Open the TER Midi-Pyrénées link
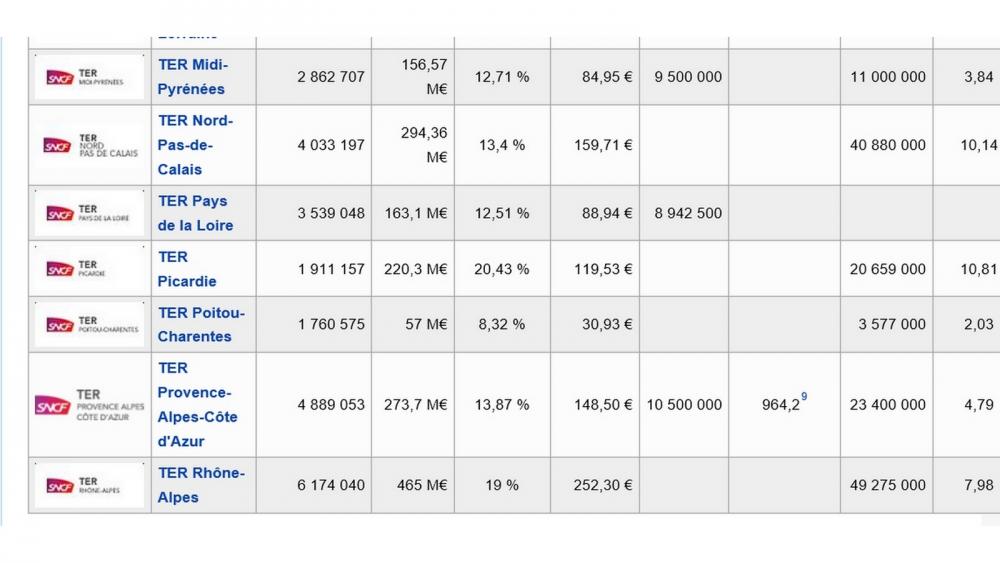Image resolution: width=1000 pixels, height=563 pixels. pyautogui.click(x=192, y=77)
